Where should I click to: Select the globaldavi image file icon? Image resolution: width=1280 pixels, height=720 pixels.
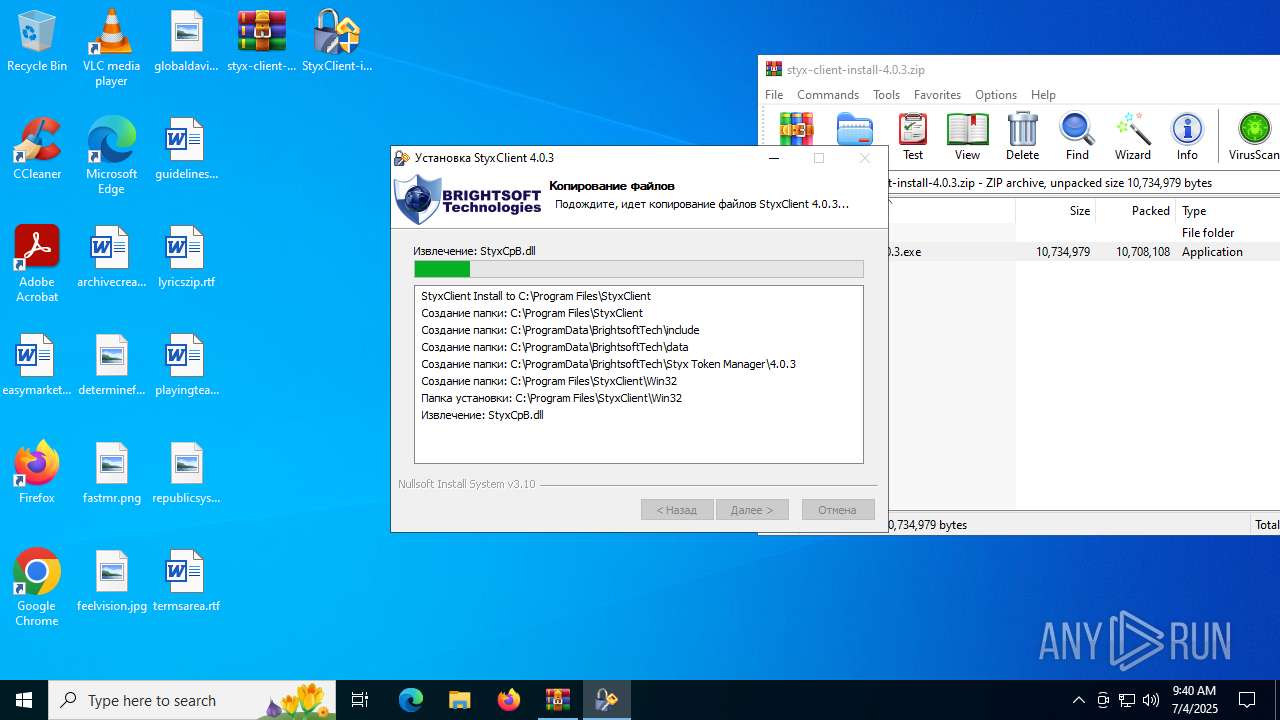click(x=186, y=42)
